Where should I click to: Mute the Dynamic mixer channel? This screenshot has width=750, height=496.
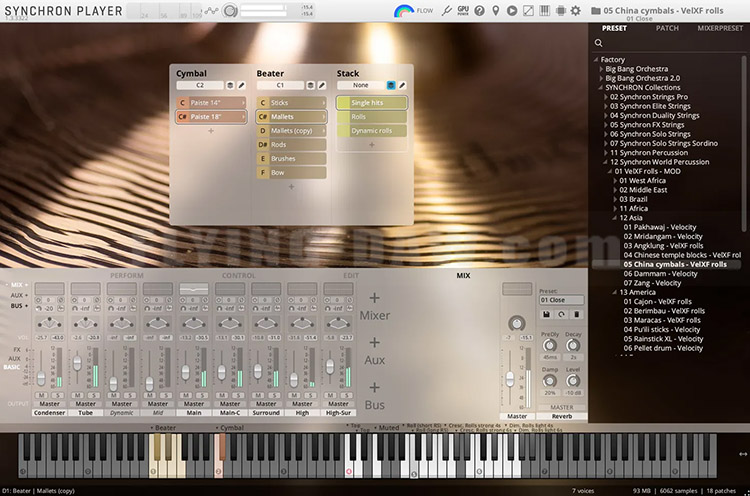(x=114, y=395)
